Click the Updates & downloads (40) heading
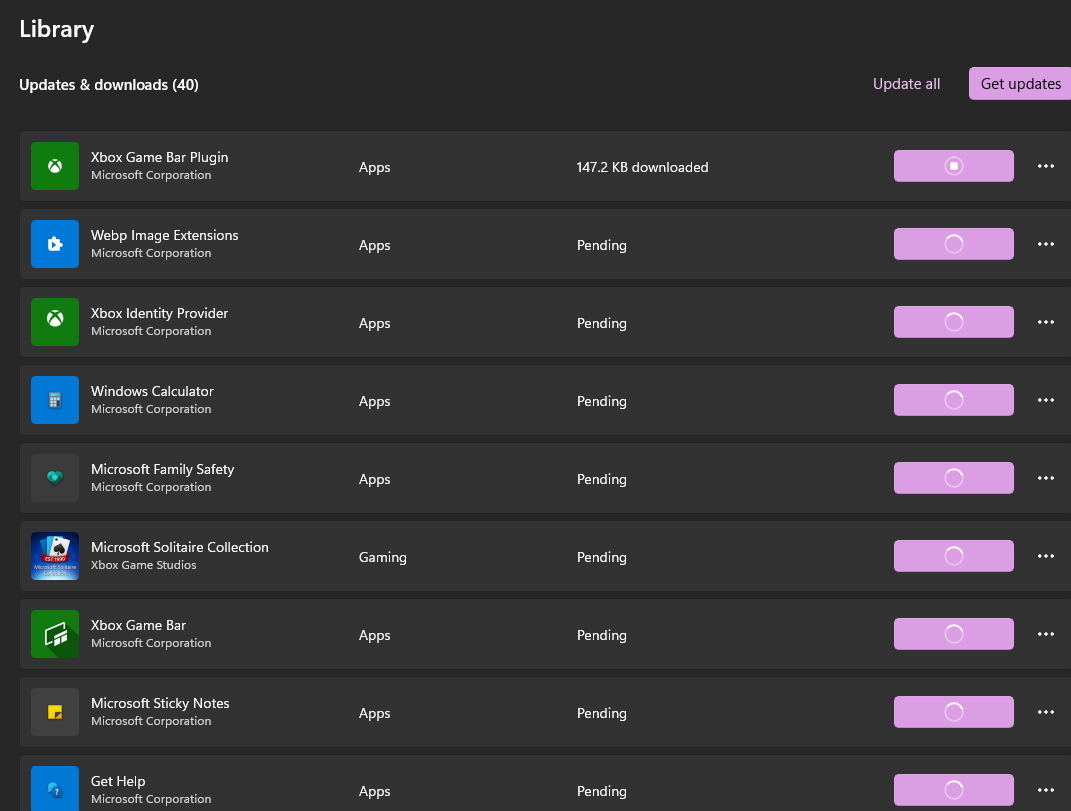Image resolution: width=1071 pixels, height=811 pixels. click(x=109, y=85)
